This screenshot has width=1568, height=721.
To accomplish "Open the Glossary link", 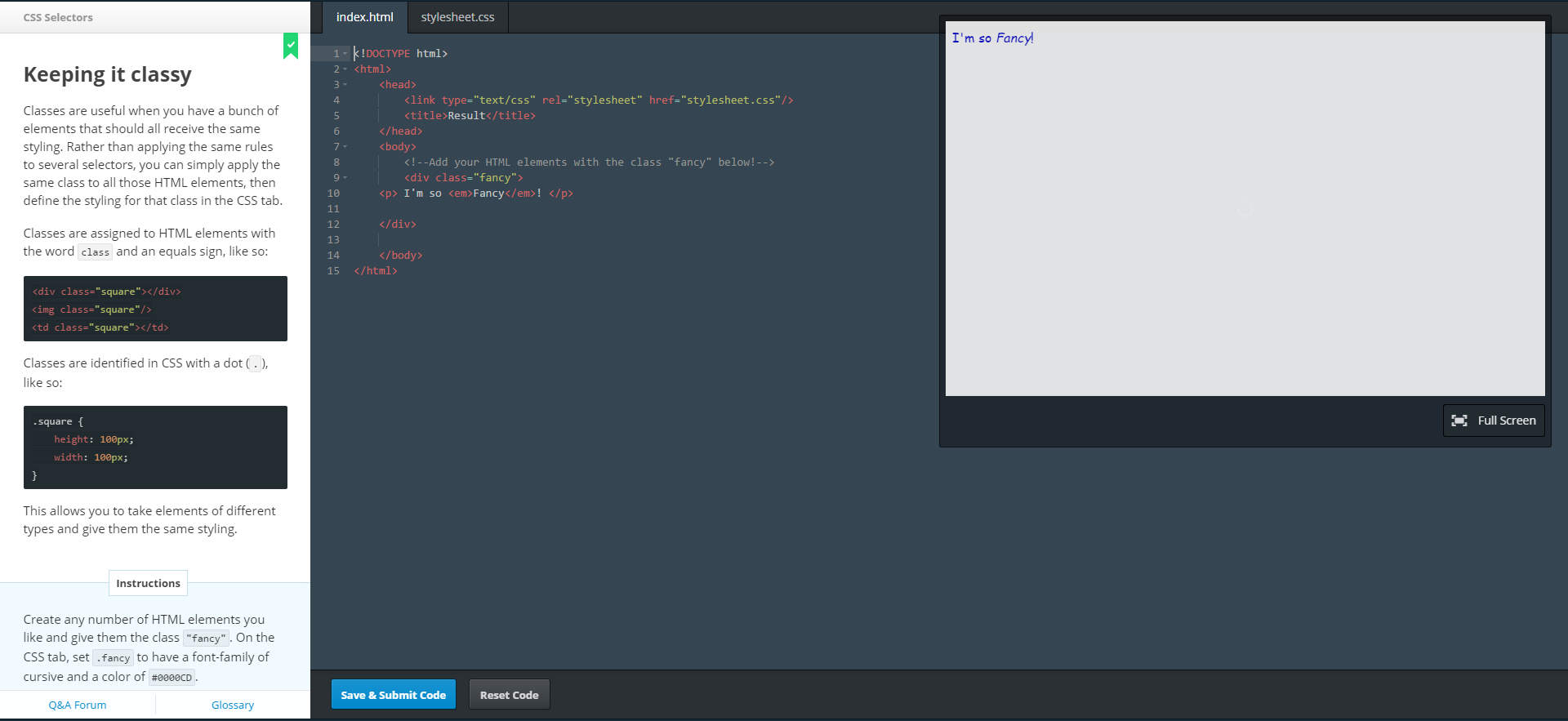I will click(233, 705).
